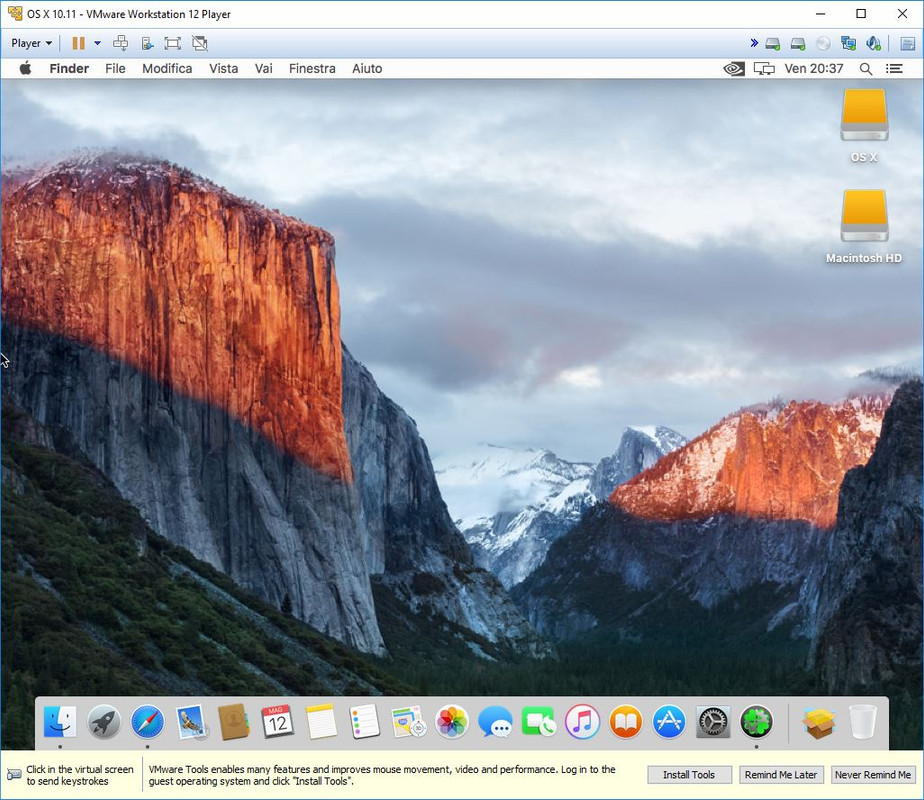Open System Preferences gear in Dock

(713, 721)
